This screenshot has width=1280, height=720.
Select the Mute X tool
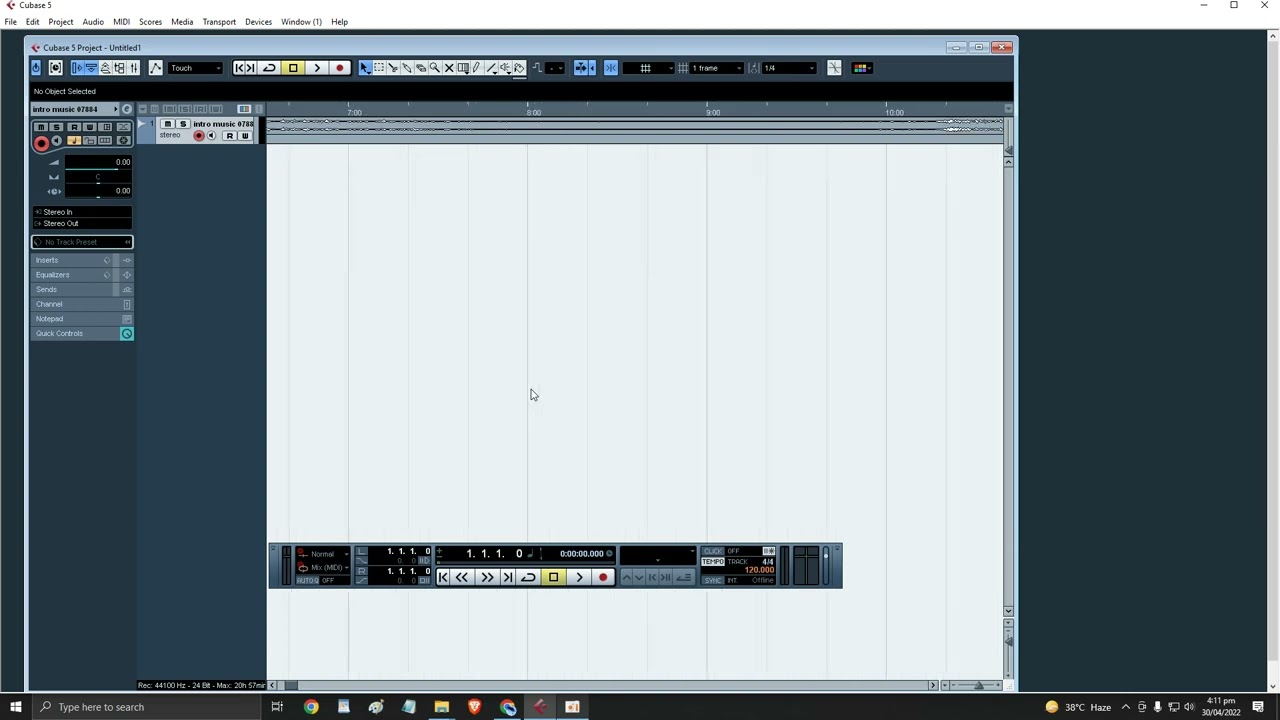[448, 68]
